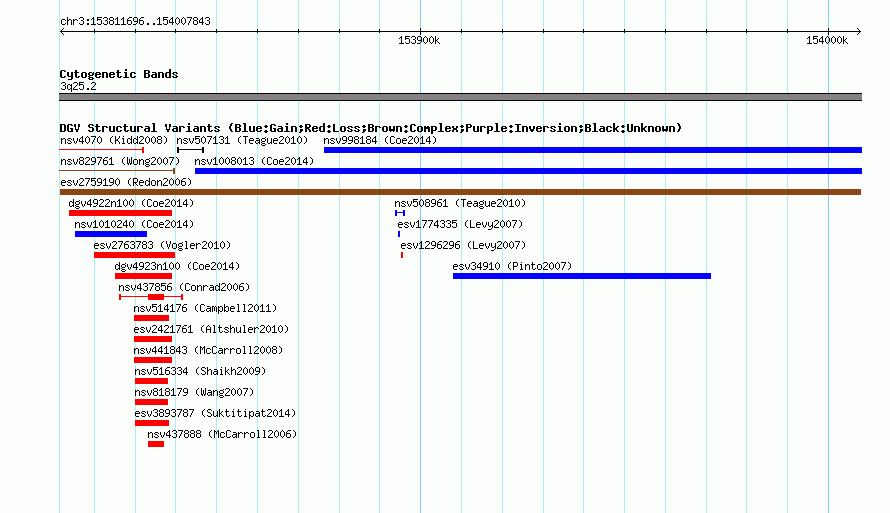
Task: Click the red bar under nsv516334
Action: pos(152,381)
